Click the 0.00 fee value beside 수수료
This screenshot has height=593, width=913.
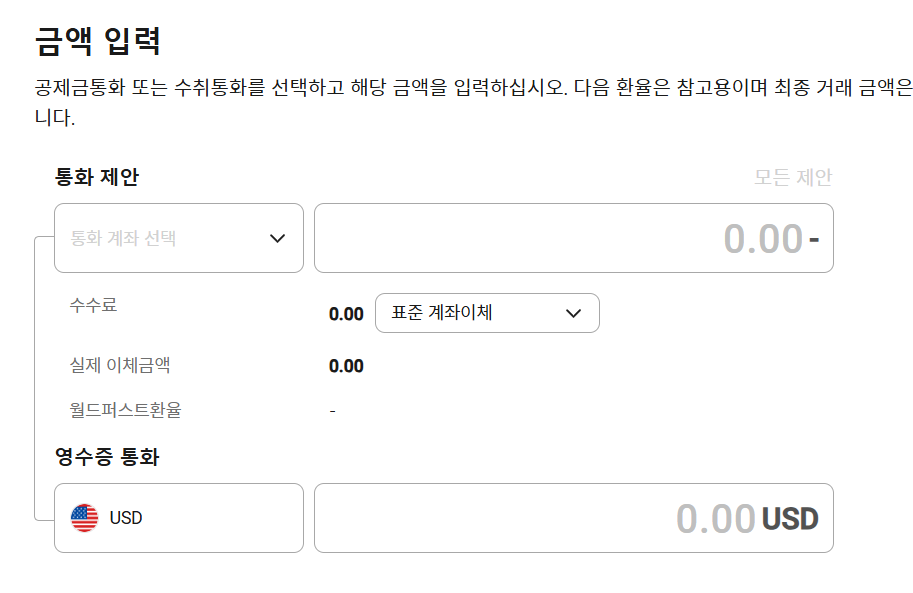346,314
